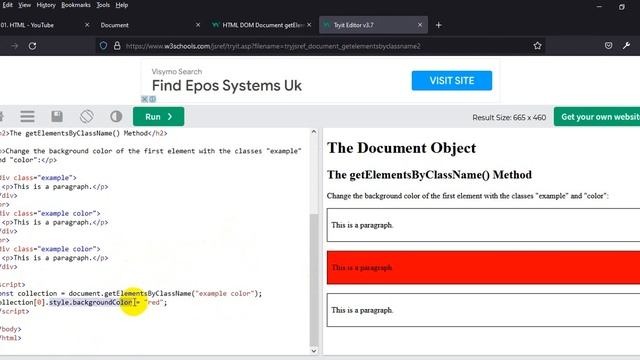The height and width of the screenshot is (360, 640).
Task: Open the History menu
Action: [46, 5]
